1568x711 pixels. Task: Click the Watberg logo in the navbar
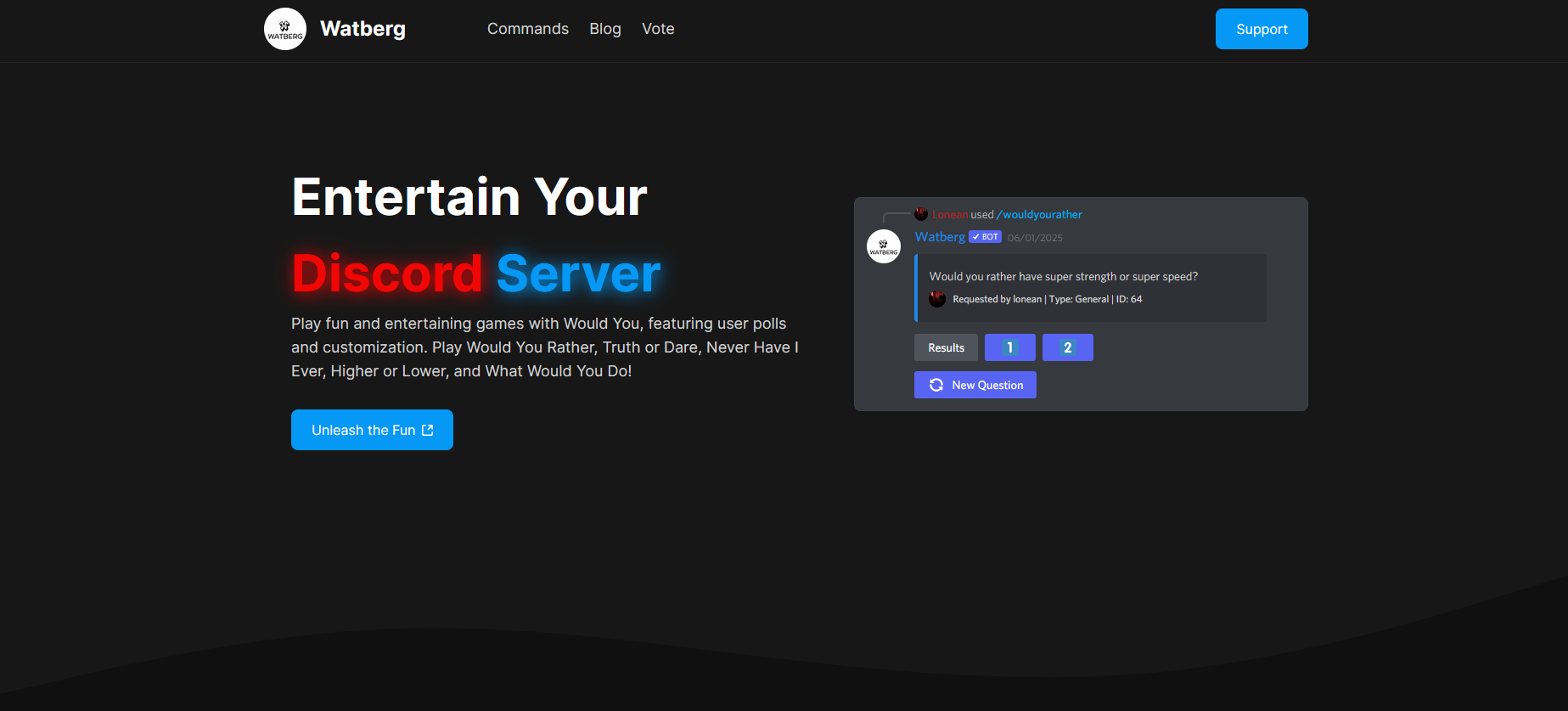click(285, 29)
